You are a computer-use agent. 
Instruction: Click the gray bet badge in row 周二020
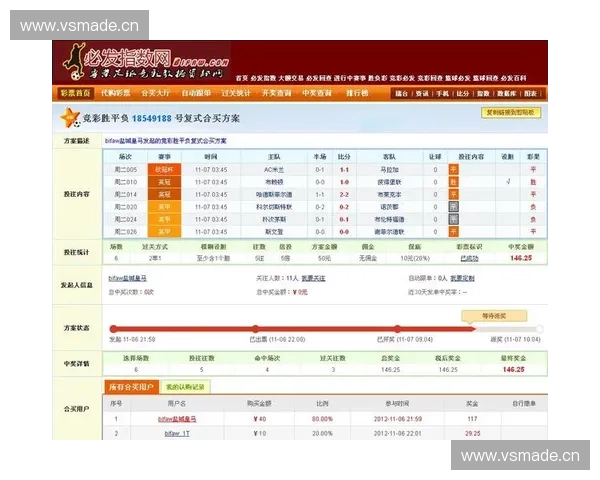[453, 207]
